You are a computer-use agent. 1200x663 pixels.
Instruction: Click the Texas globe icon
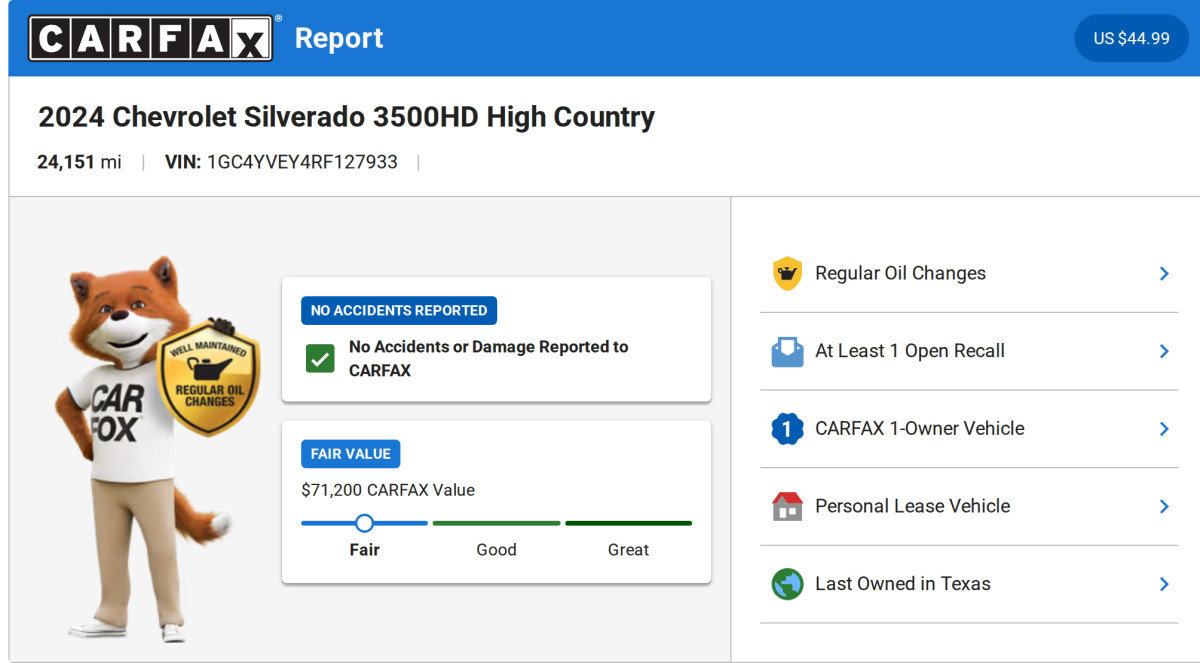pyautogui.click(x=787, y=584)
